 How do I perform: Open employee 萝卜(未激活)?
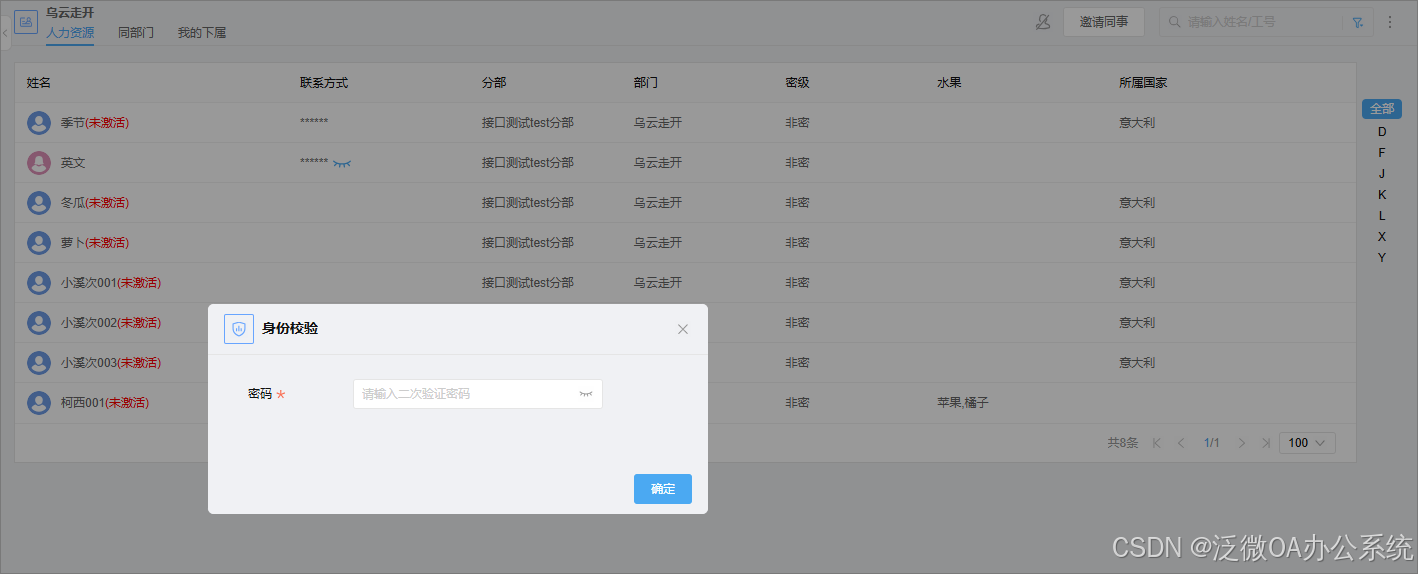(95, 243)
